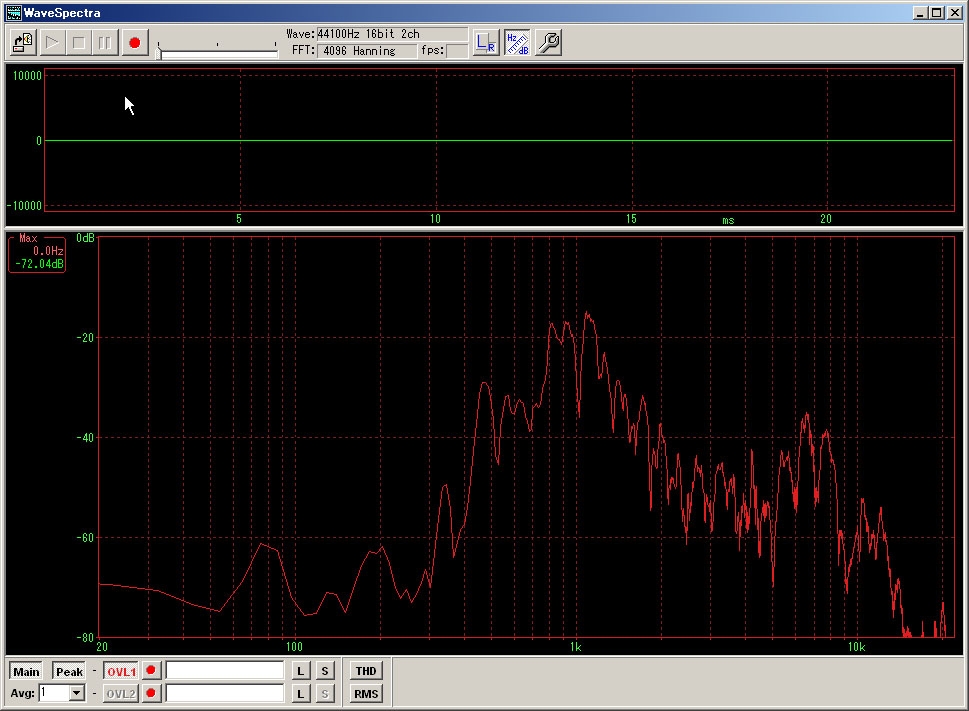
Task: Open a wave file with the file icon
Action: 23,43
